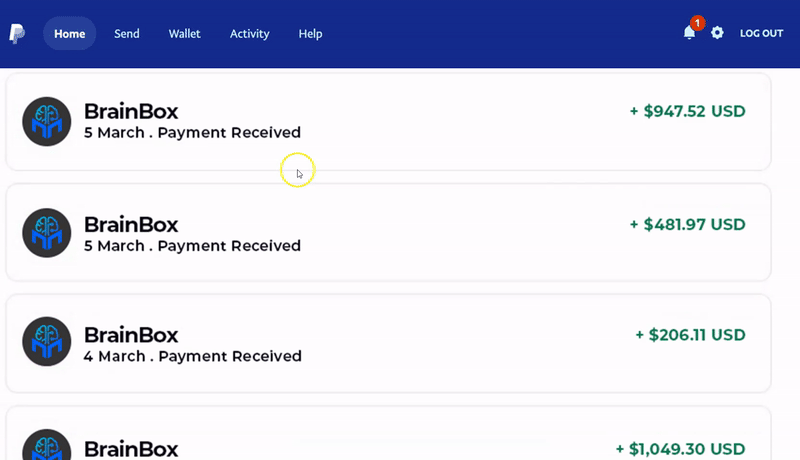Open the Help menu item
Image resolution: width=800 pixels, height=460 pixels.
pos(310,34)
